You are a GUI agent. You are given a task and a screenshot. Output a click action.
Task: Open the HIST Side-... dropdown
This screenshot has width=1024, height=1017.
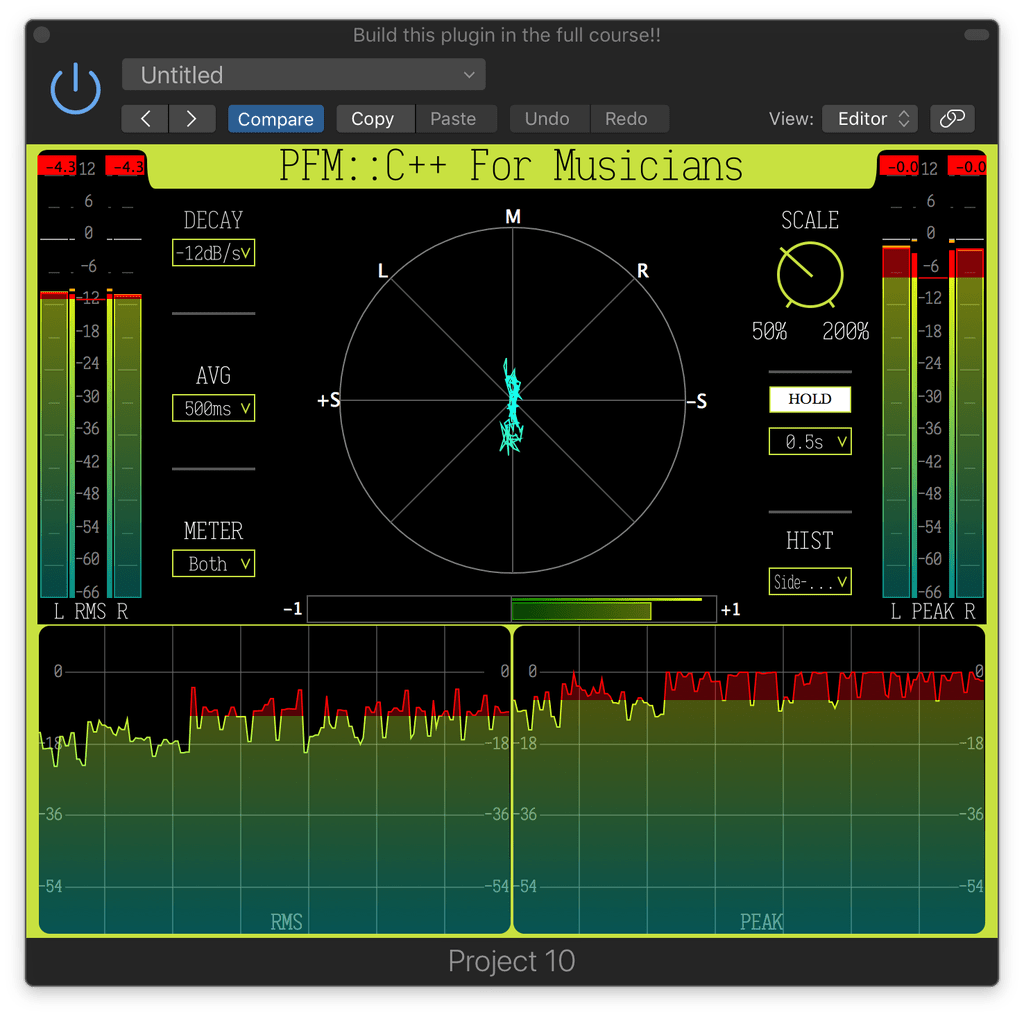click(810, 581)
